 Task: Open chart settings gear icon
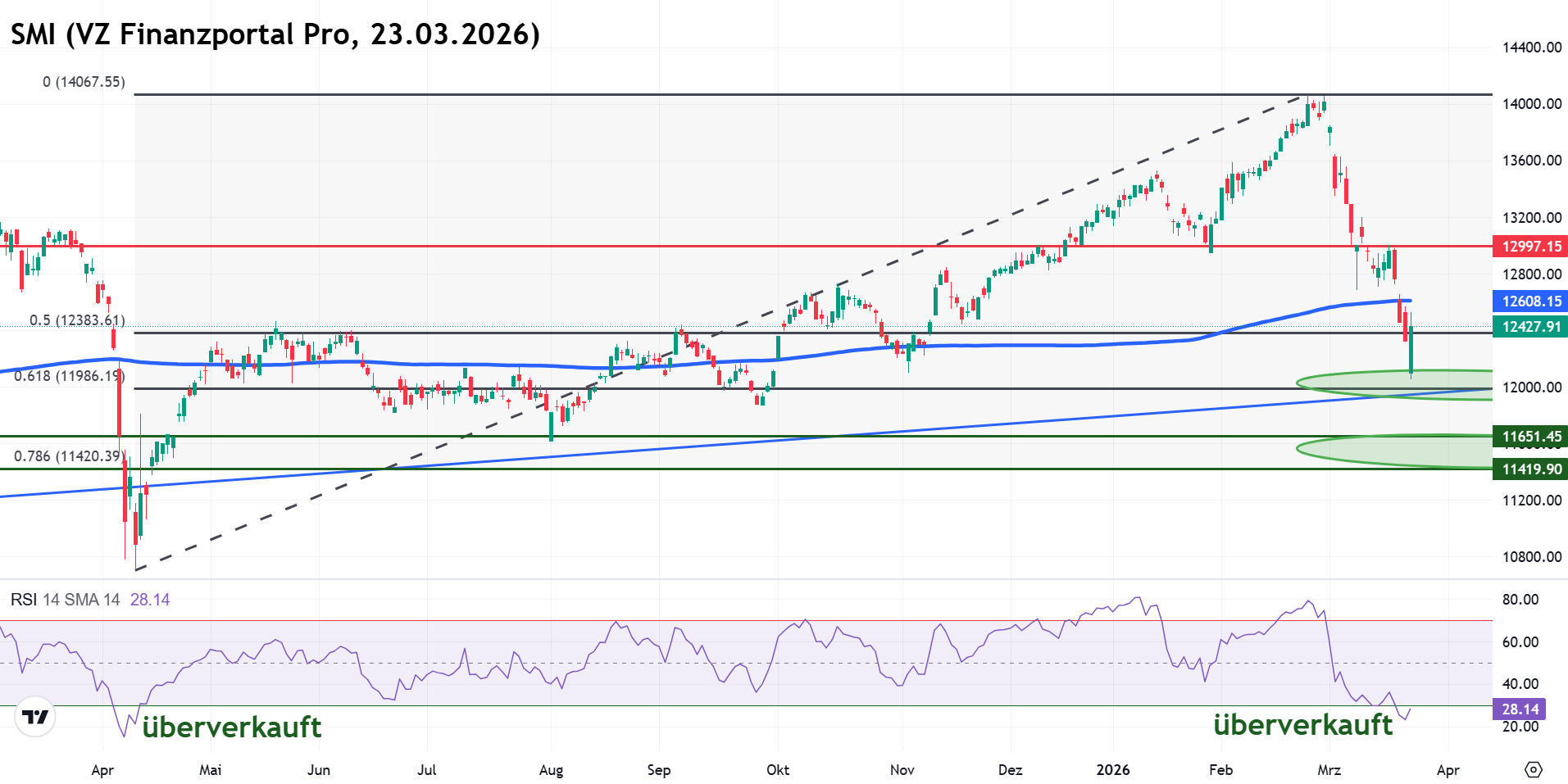(x=1533, y=770)
